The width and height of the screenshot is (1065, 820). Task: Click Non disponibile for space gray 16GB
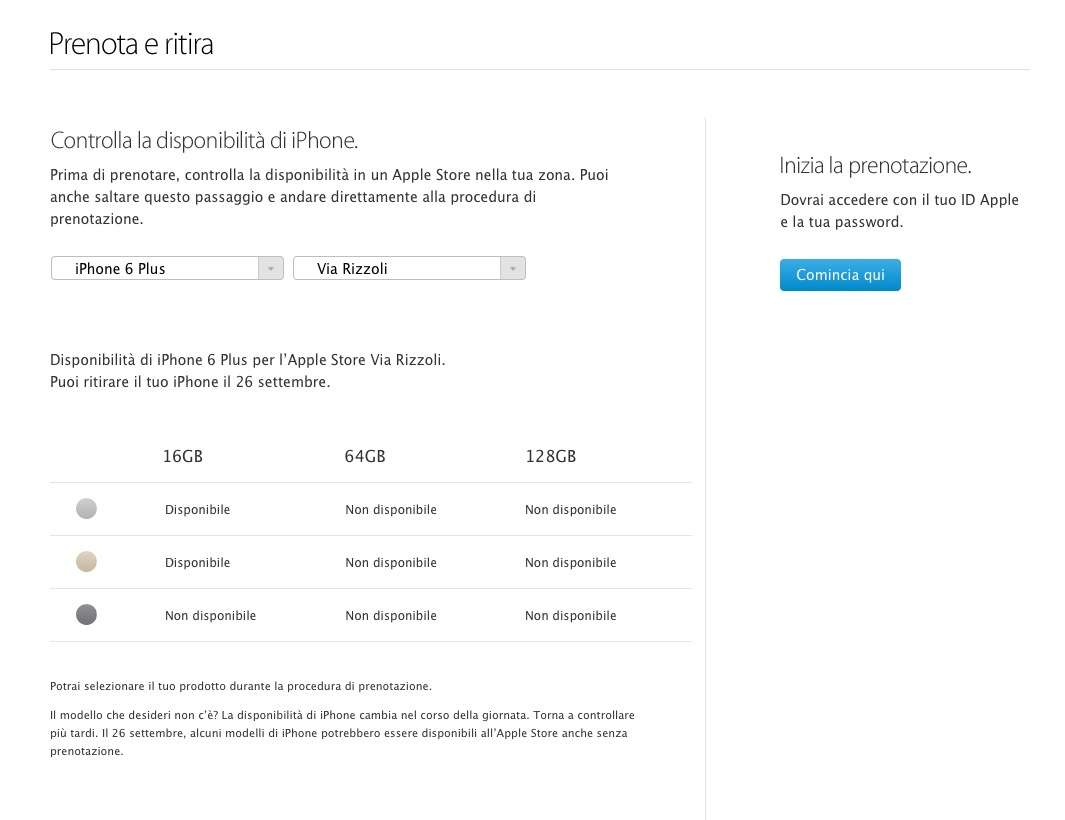tap(211, 616)
